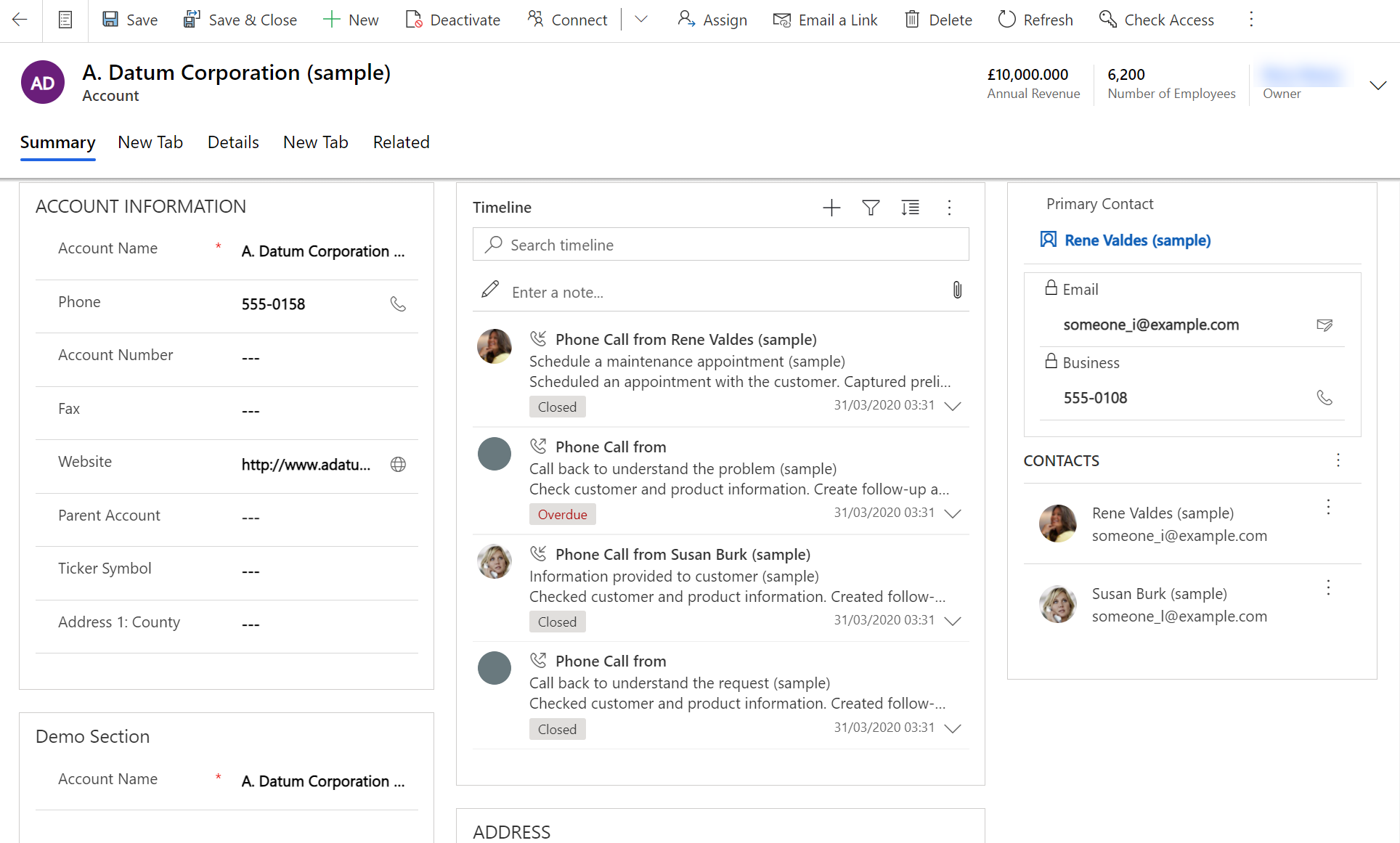Open Rene Valdes contact profile
The image size is (1400, 843).
(x=1137, y=239)
